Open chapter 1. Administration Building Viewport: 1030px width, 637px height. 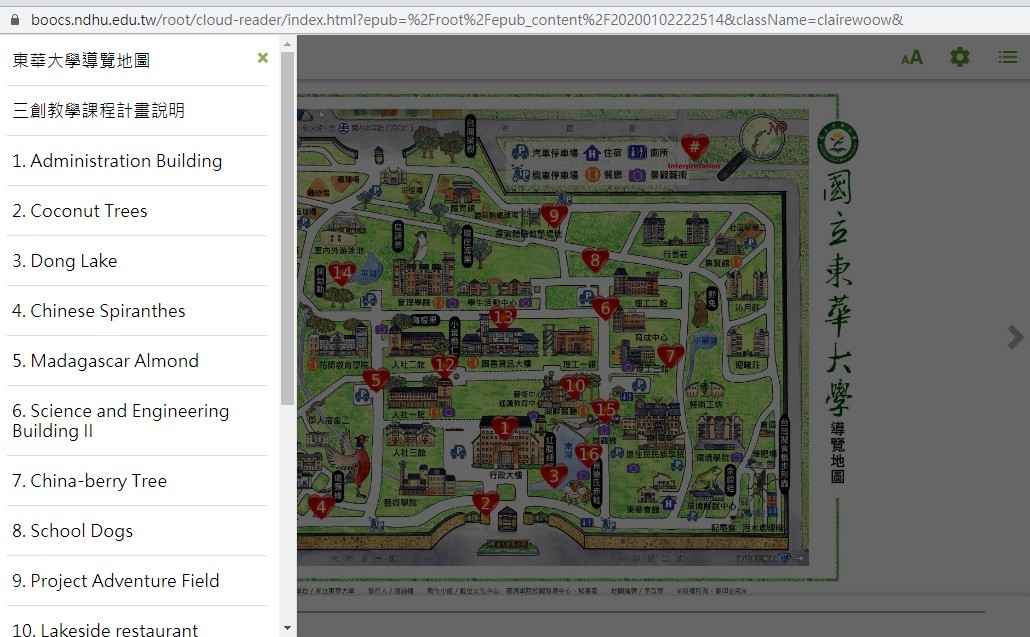117,161
